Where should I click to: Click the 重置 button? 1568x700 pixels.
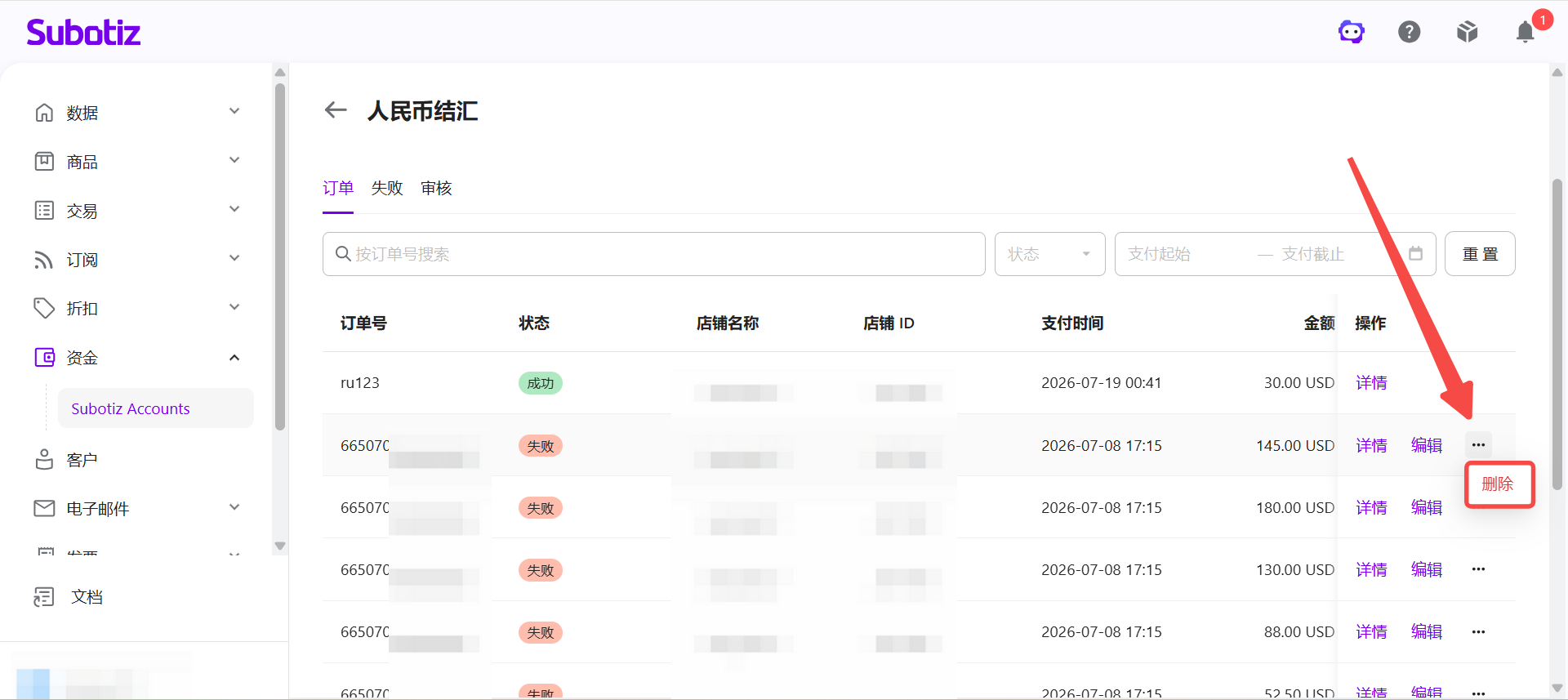1480,254
